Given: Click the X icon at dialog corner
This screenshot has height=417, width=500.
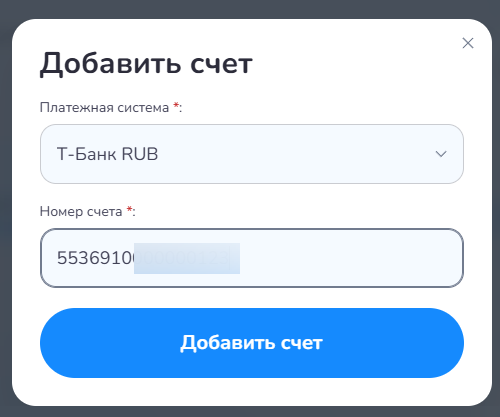Looking at the screenshot, I should pyautogui.click(x=468, y=43).
